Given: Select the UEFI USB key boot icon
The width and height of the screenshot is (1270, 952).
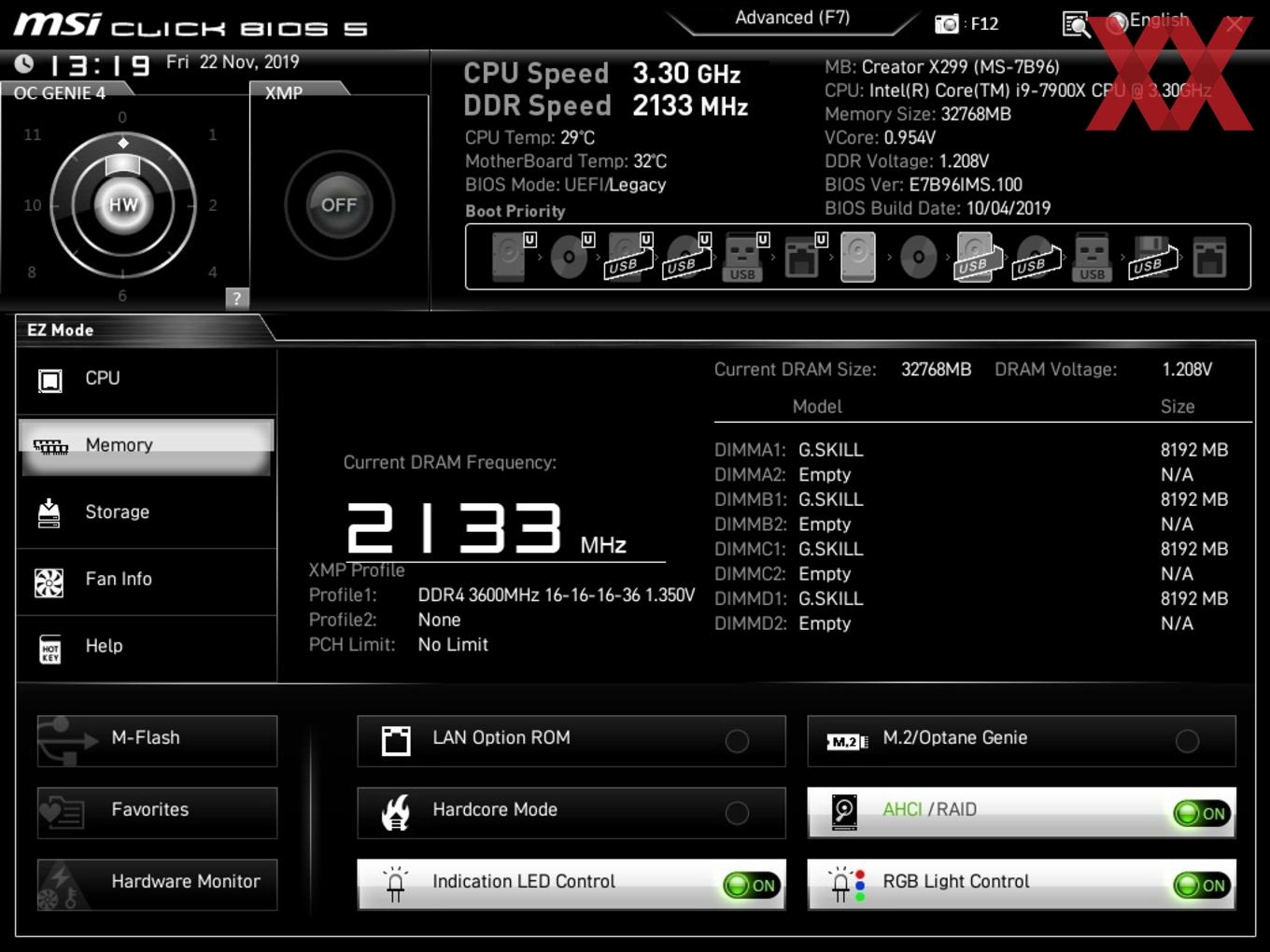Looking at the screenshot, I should pos(746,257).
